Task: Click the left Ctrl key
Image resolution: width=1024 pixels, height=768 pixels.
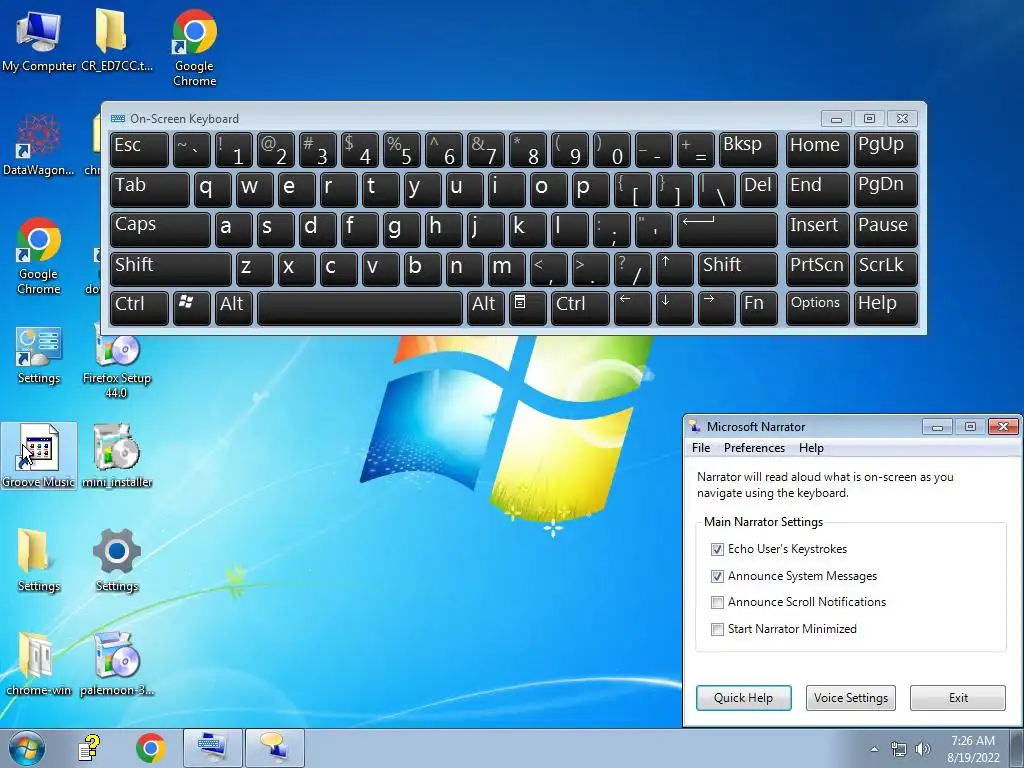Action: click(x=139, y=308)
